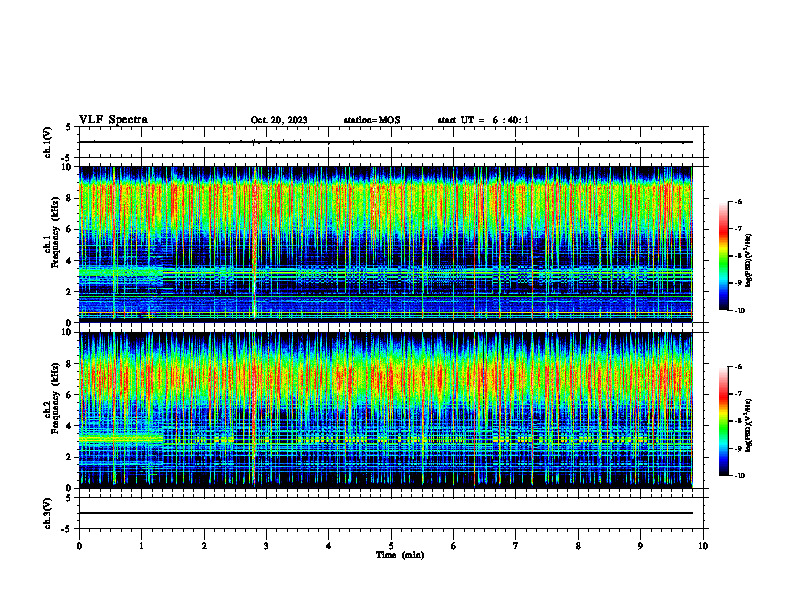Click time axis tick label "6"
Image resolution: width=792 pixels, height=612 pixels.
[x=454, y=546]
